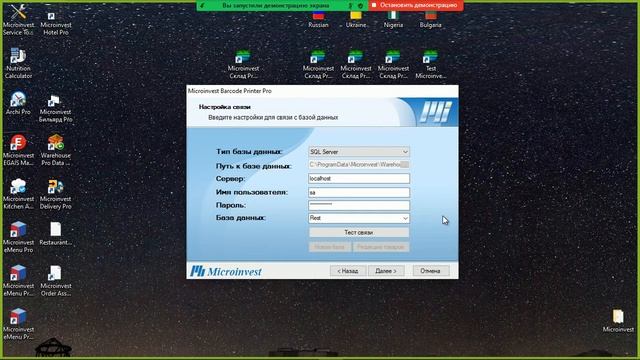Select the Microinvest Order Ass... desktop icon
This screenshot has width=640, height=360.
tap(56, 281)
